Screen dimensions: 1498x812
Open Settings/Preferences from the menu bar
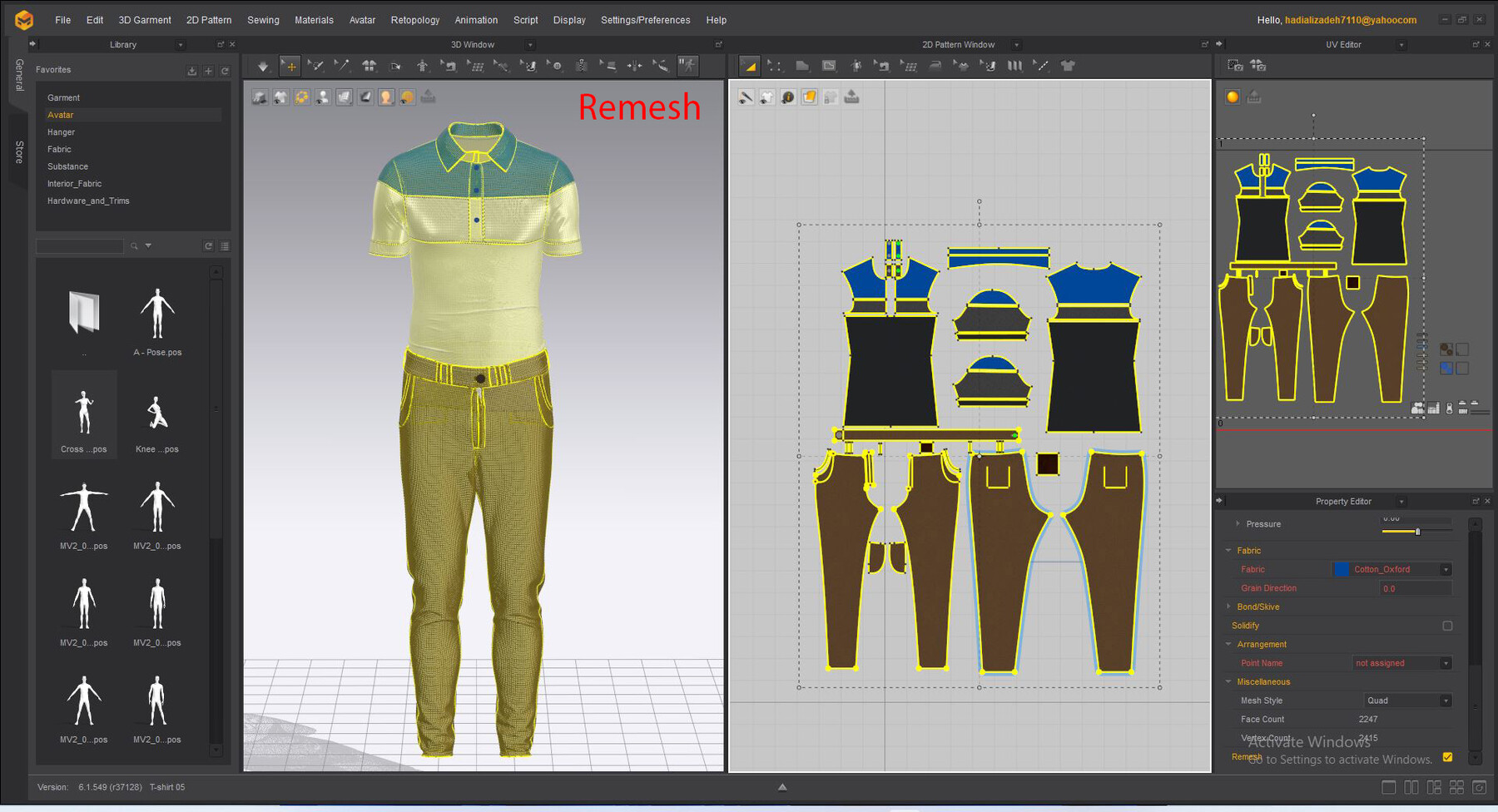click(646, 19)
